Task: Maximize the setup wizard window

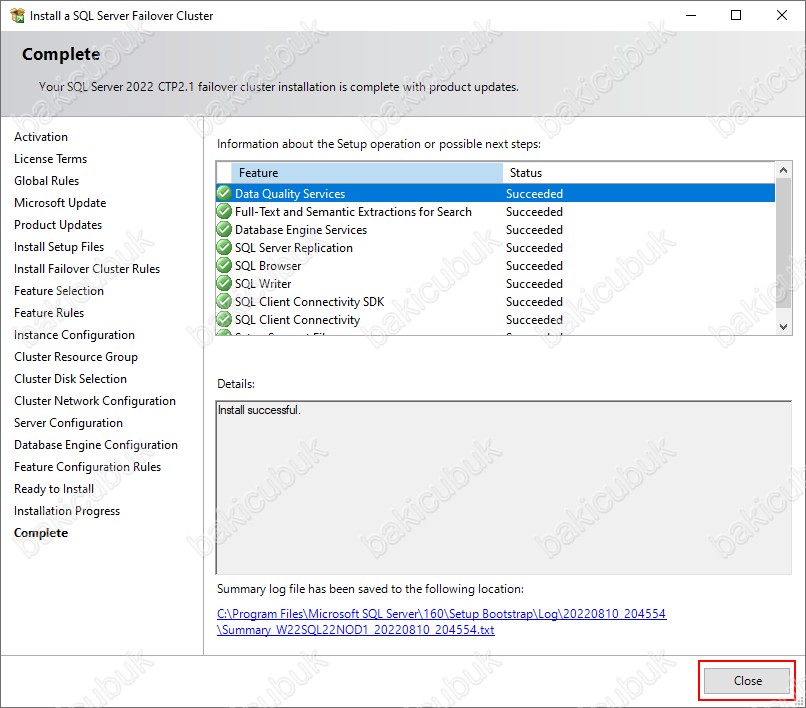Action: pyautogui.click(x=736, y=15)
